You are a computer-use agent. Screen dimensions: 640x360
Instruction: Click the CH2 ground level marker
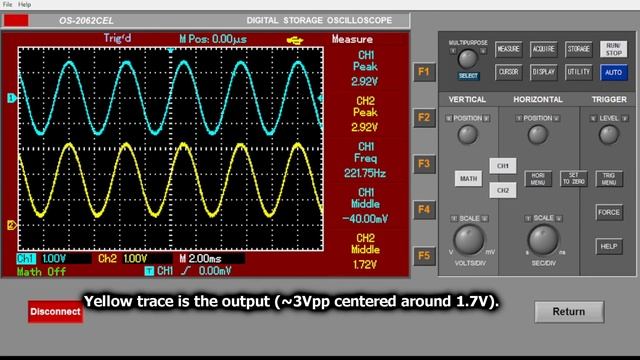(x=11, y=224)
